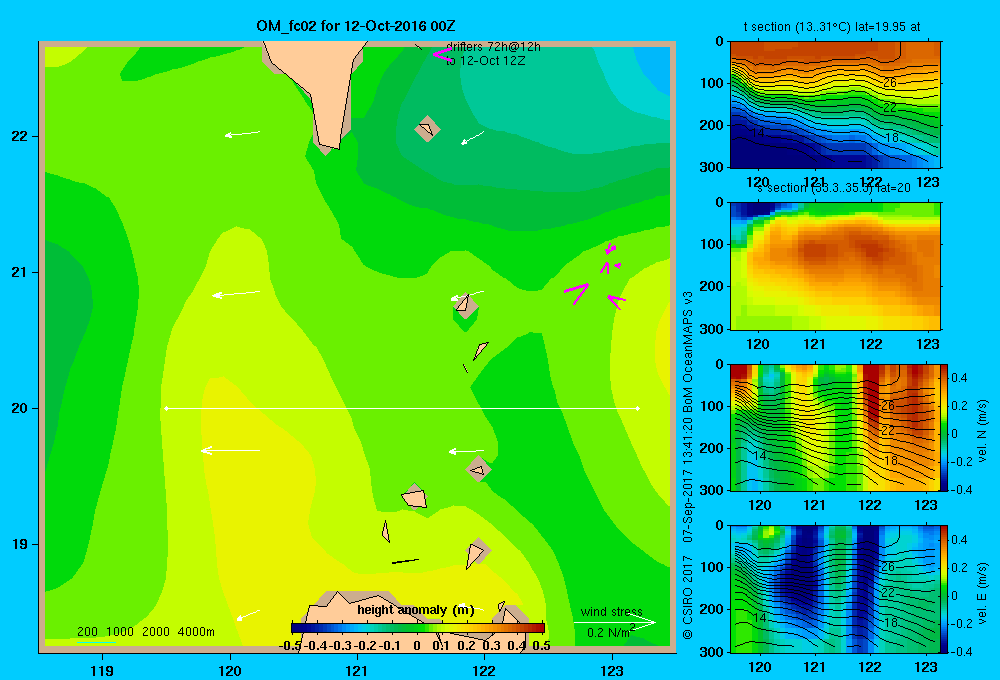Click the "drifters 72h@12h" legend text
This screenshot has height=680, width=1000.
point(493,47)
